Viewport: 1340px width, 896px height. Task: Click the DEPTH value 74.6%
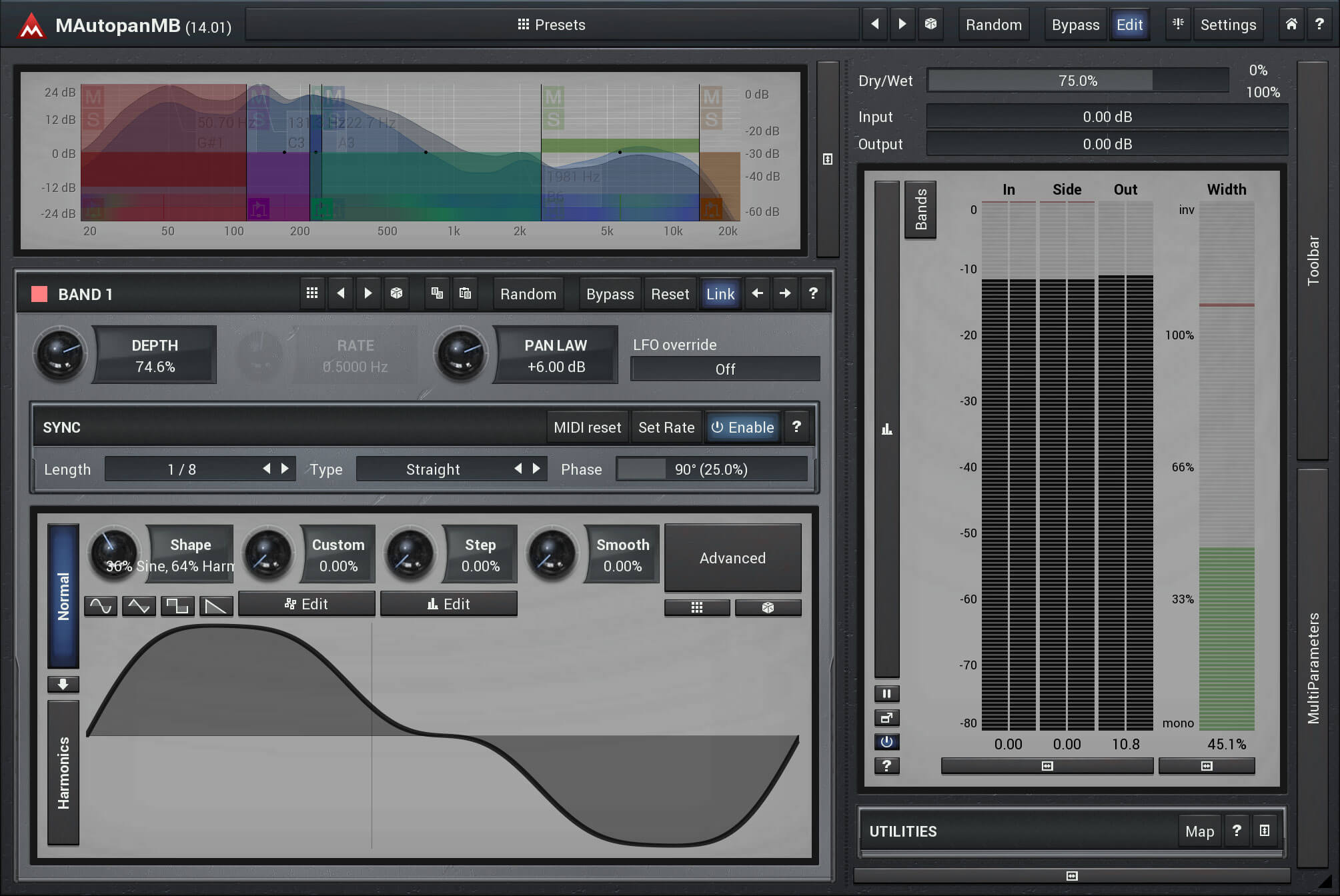(x=155, y=367)
